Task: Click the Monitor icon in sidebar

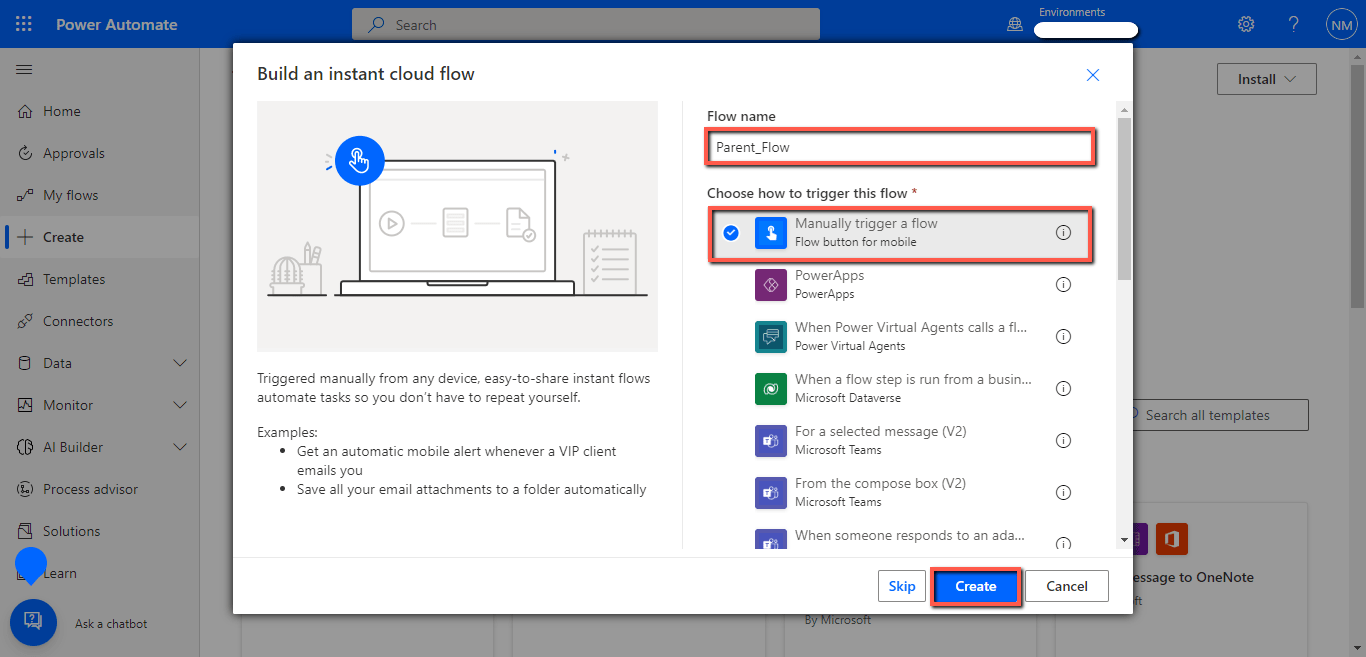Action: pyautogui.click(x=25, y=405)
